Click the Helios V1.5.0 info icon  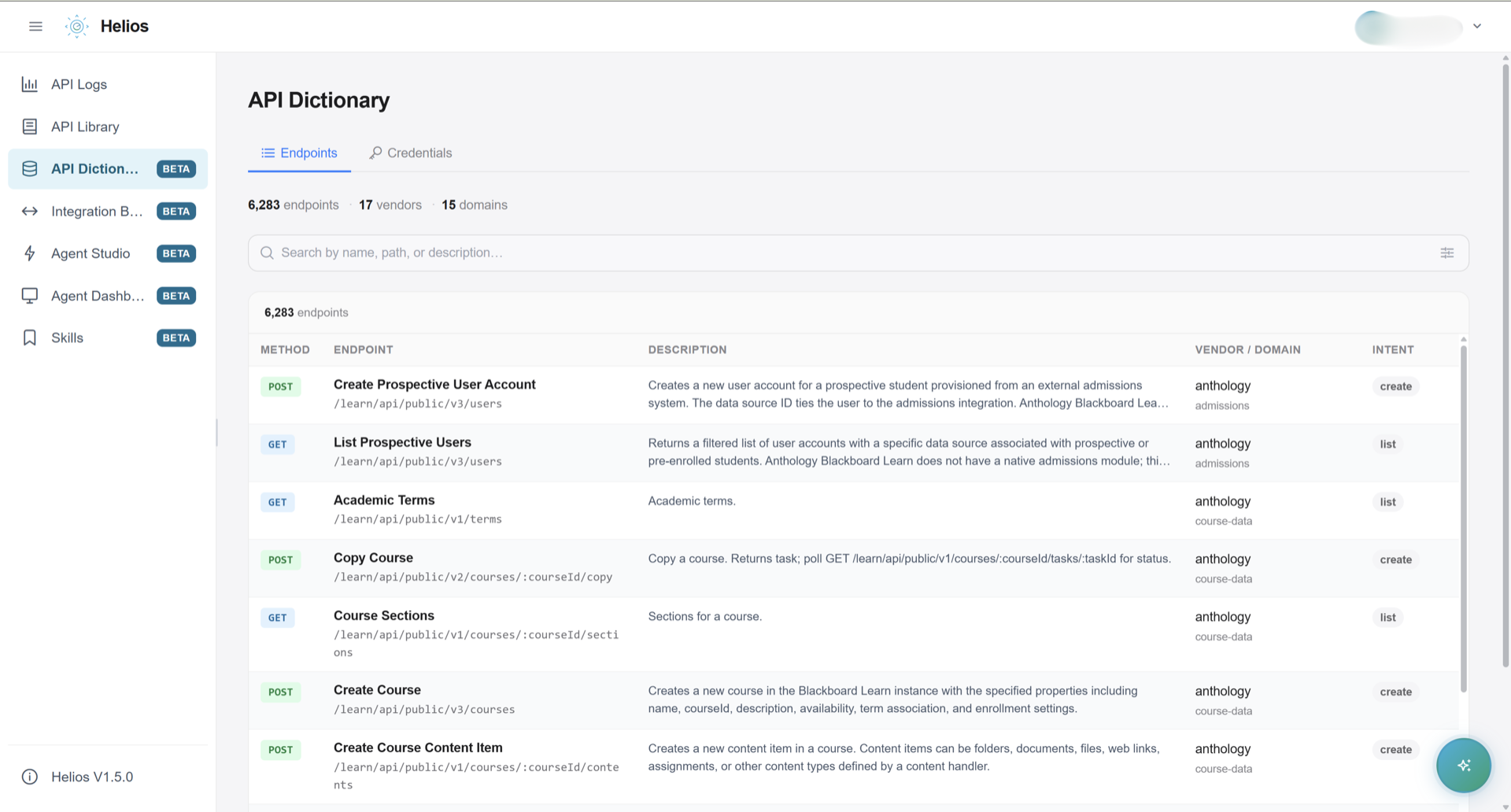30,777
